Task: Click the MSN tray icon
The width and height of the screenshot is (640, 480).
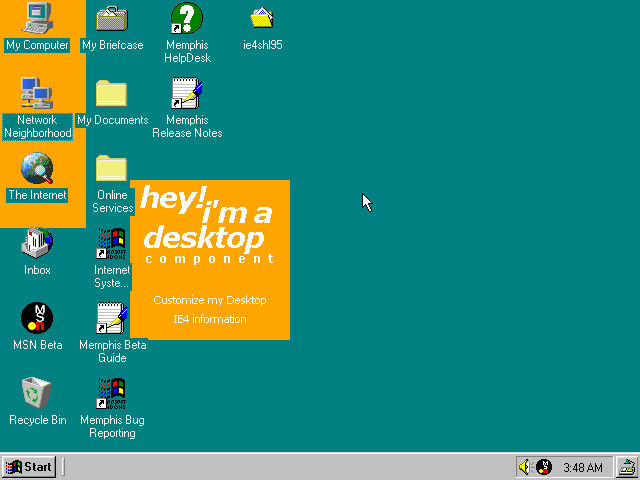Action: (544, 467)
